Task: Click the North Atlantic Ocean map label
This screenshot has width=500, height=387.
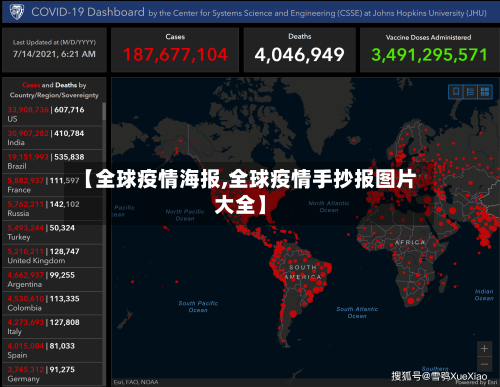Action: [x=329, y=207]
